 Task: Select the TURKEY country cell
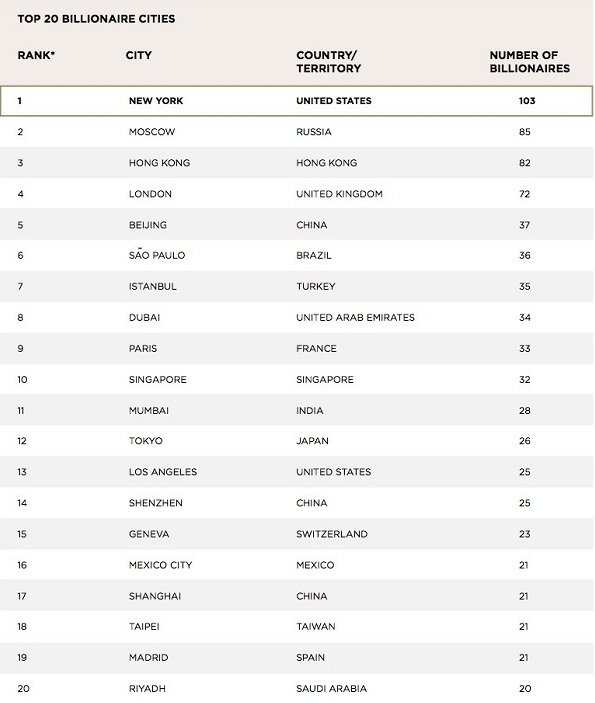pos(315,286)
